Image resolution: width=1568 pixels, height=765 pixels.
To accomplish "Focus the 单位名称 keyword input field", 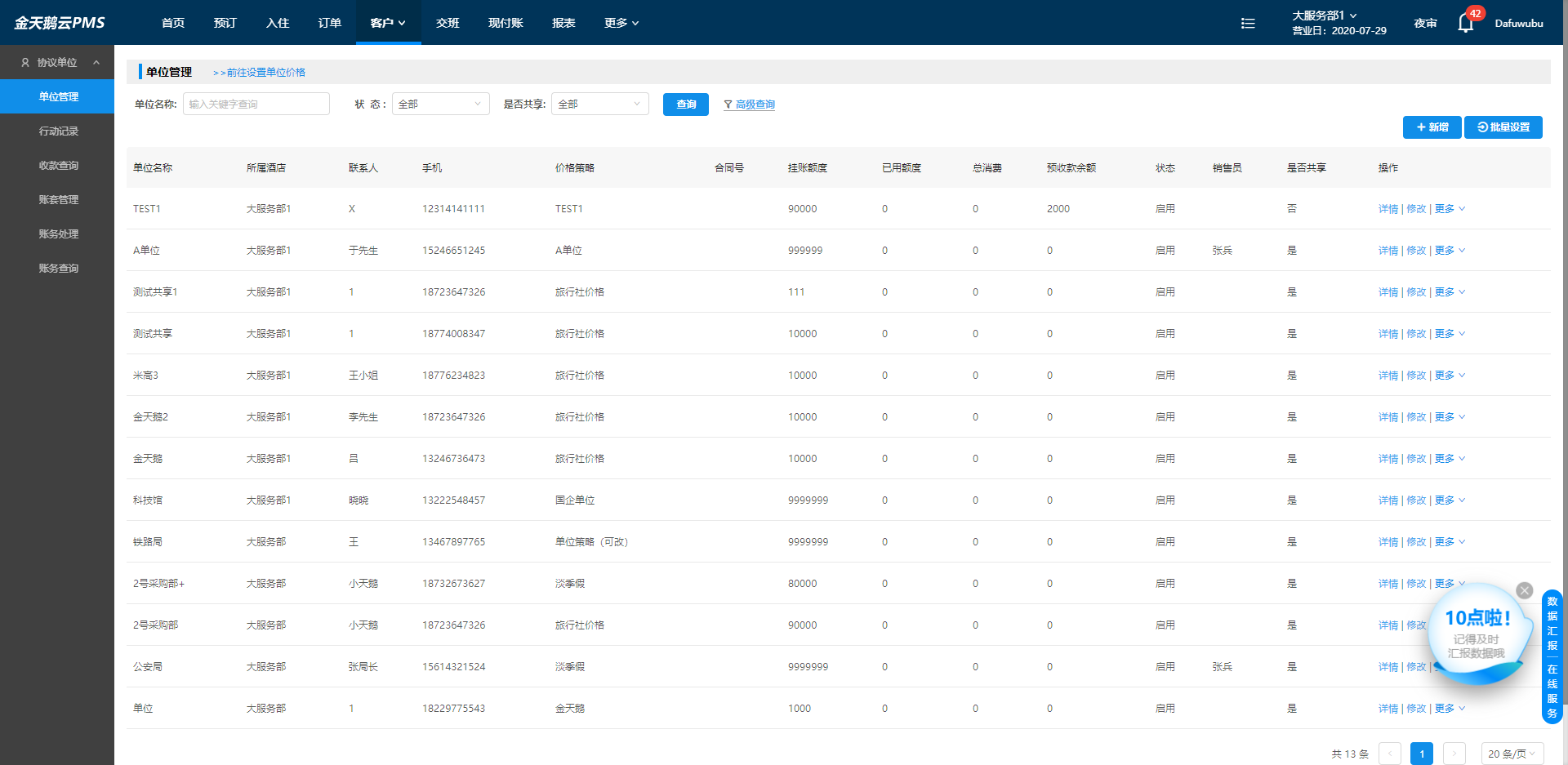I will pos(256,104).
